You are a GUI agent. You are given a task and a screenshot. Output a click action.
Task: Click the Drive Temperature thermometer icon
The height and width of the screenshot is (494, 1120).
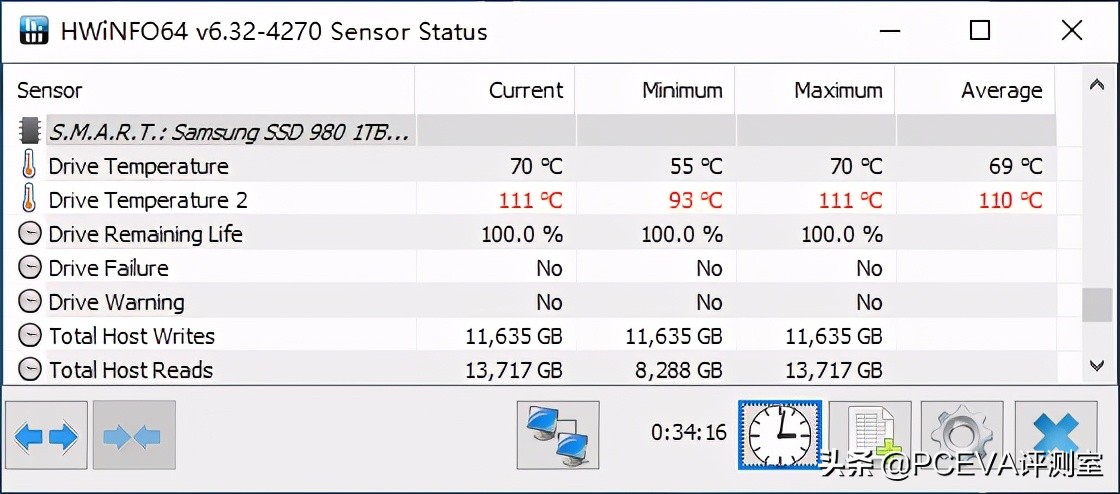coord(30,166)
